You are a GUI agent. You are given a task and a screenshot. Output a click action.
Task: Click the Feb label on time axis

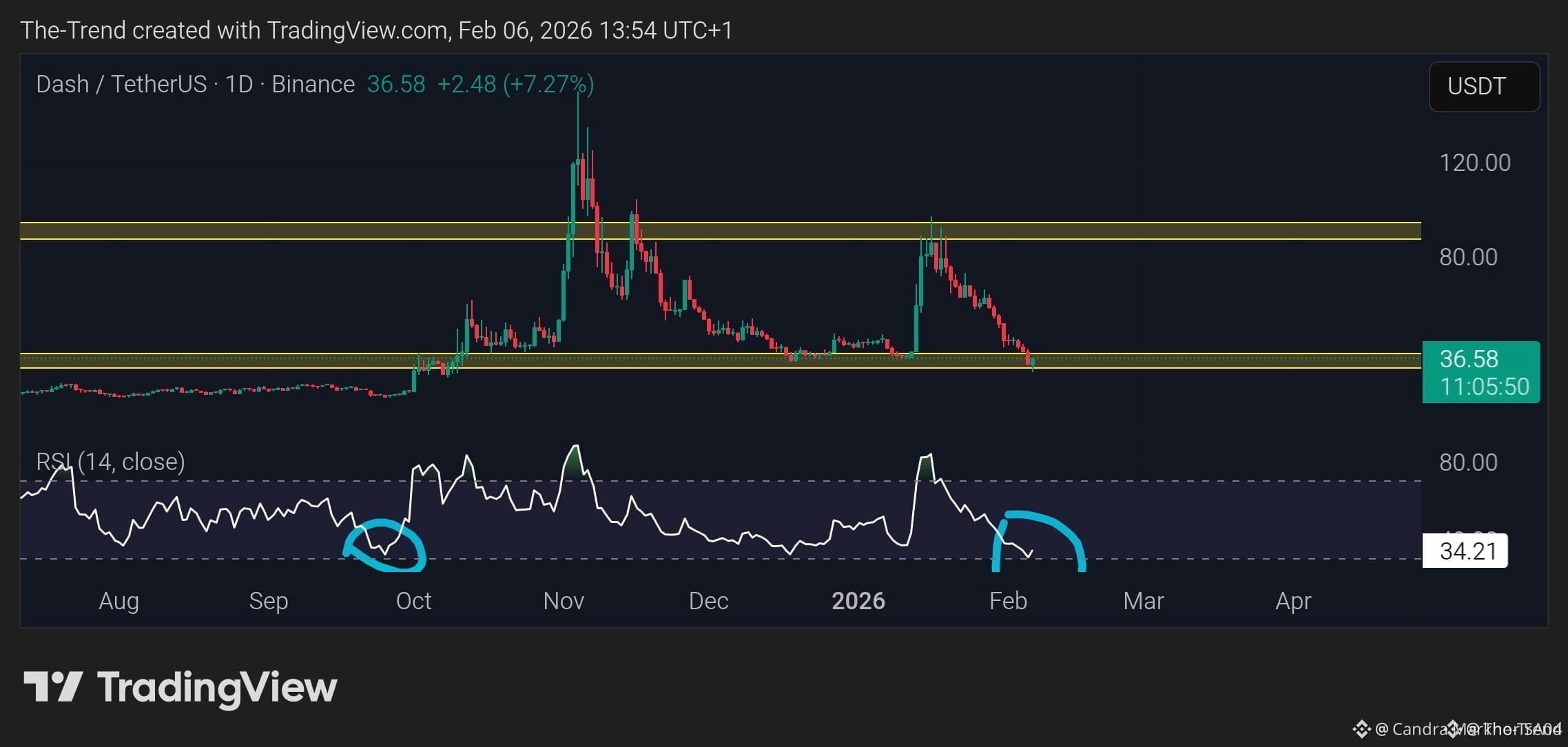(x=1008, y=601)
